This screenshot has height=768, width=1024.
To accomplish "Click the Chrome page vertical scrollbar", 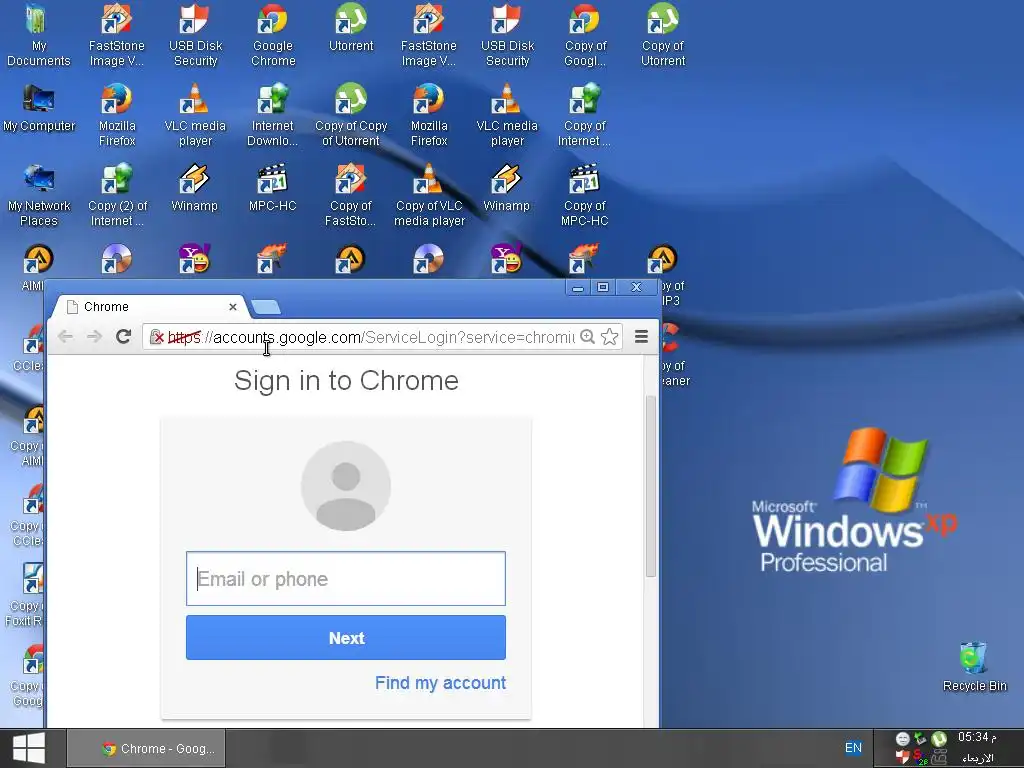I will (650, 486).
